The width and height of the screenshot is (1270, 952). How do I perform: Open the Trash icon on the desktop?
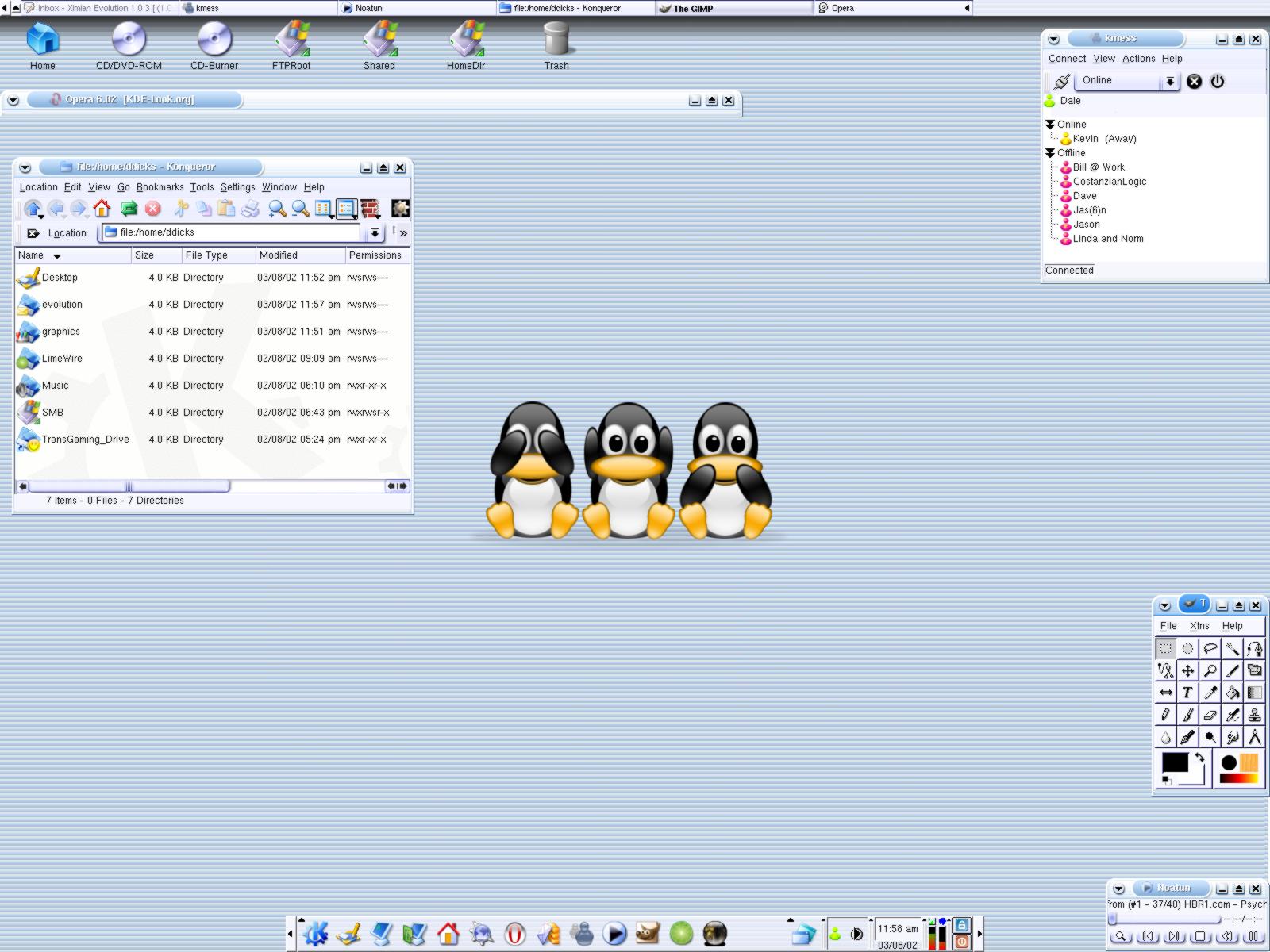pos(556,47)
